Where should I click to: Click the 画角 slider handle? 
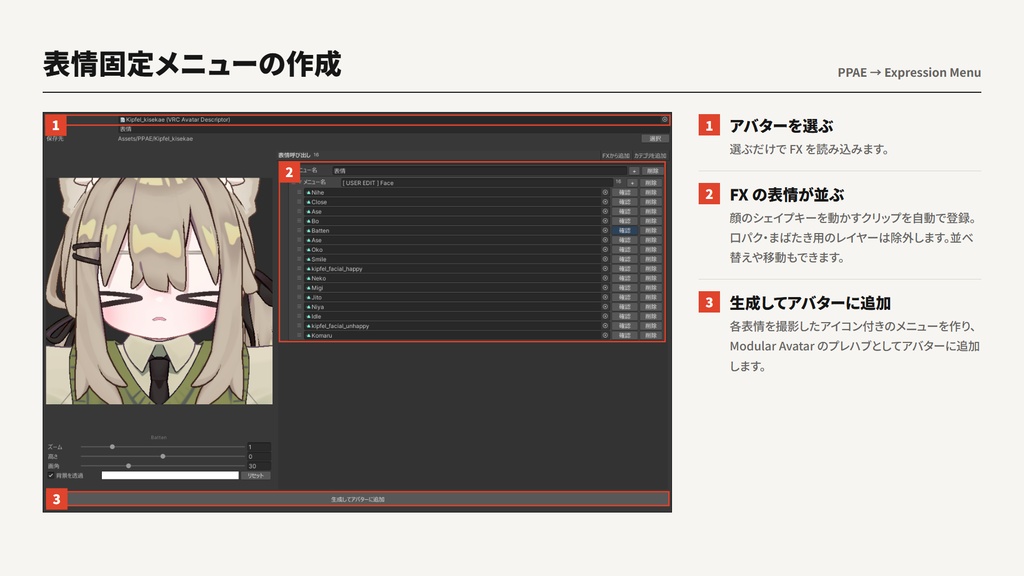129,466
